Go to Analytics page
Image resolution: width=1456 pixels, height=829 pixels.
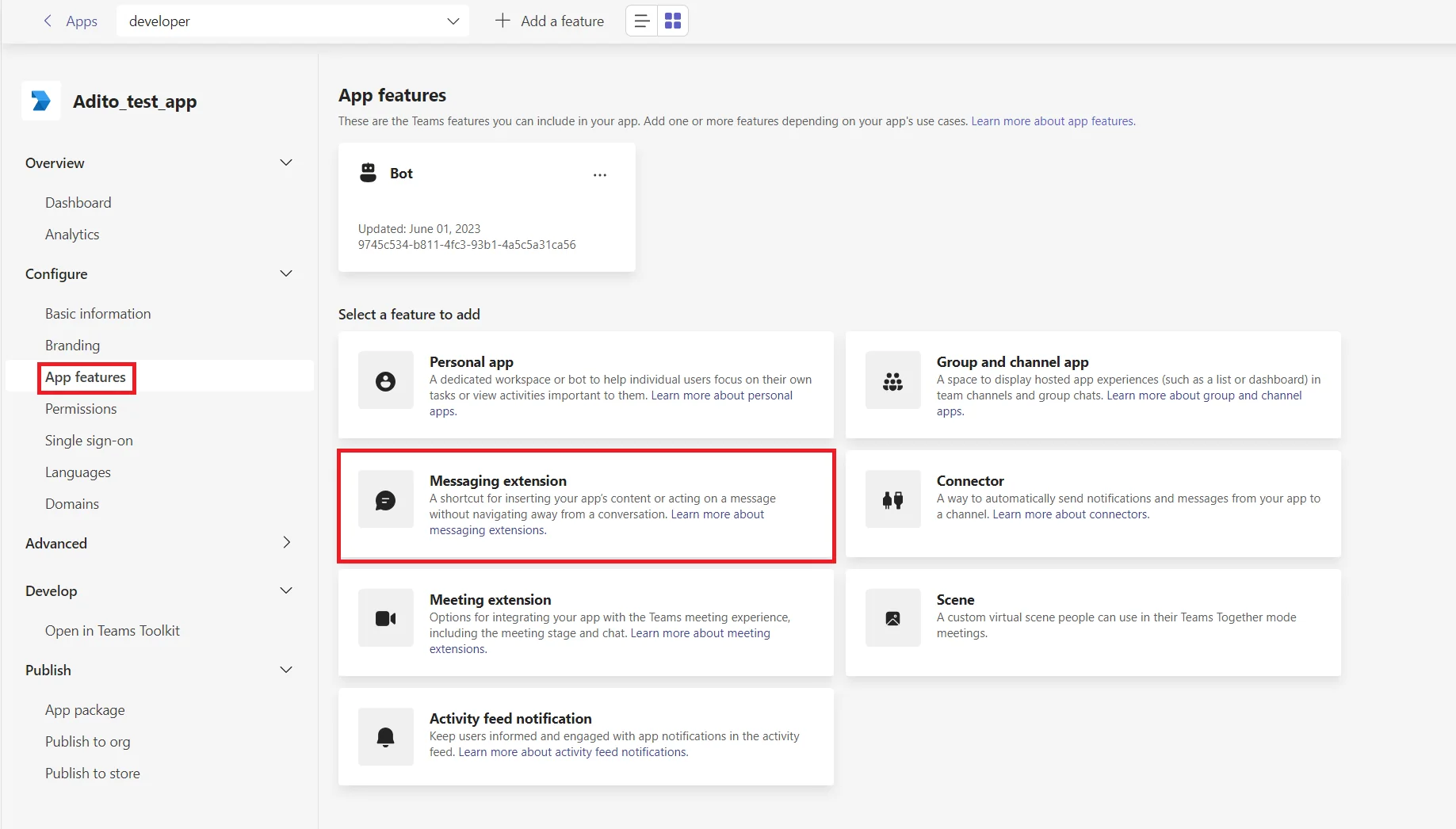coord(72,235)
